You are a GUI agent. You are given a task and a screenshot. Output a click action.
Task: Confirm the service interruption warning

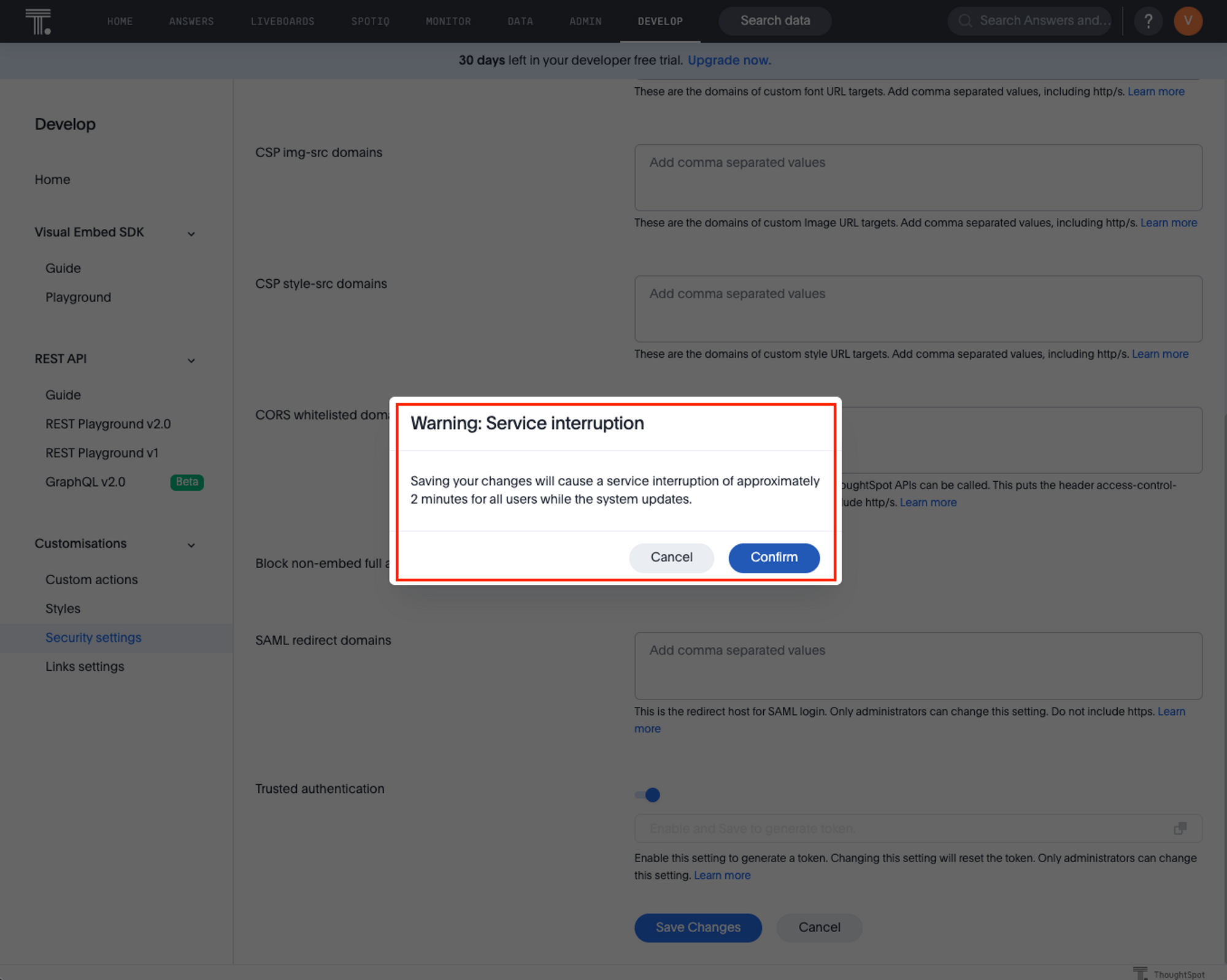pyautogui.click(x=774, y=557)
